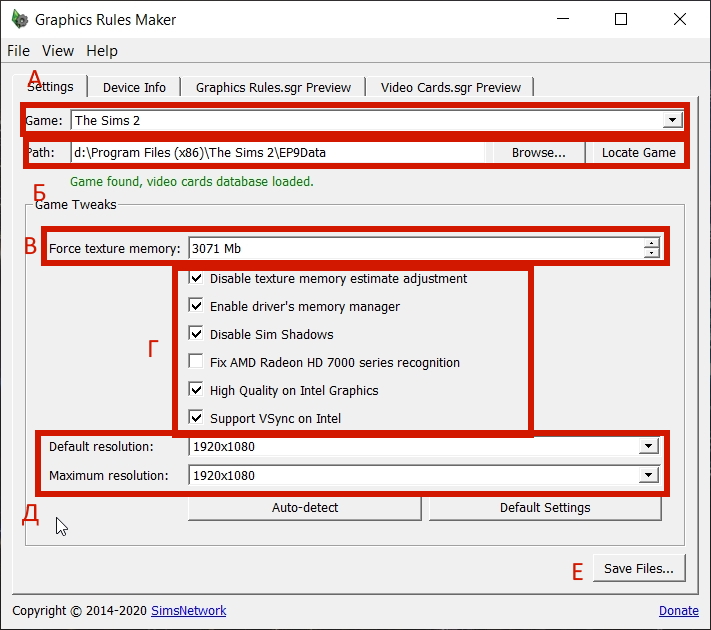The height and width of the screenshot is (630, 711).
Task: Open the SimsNetwork link
Action: 189,610
